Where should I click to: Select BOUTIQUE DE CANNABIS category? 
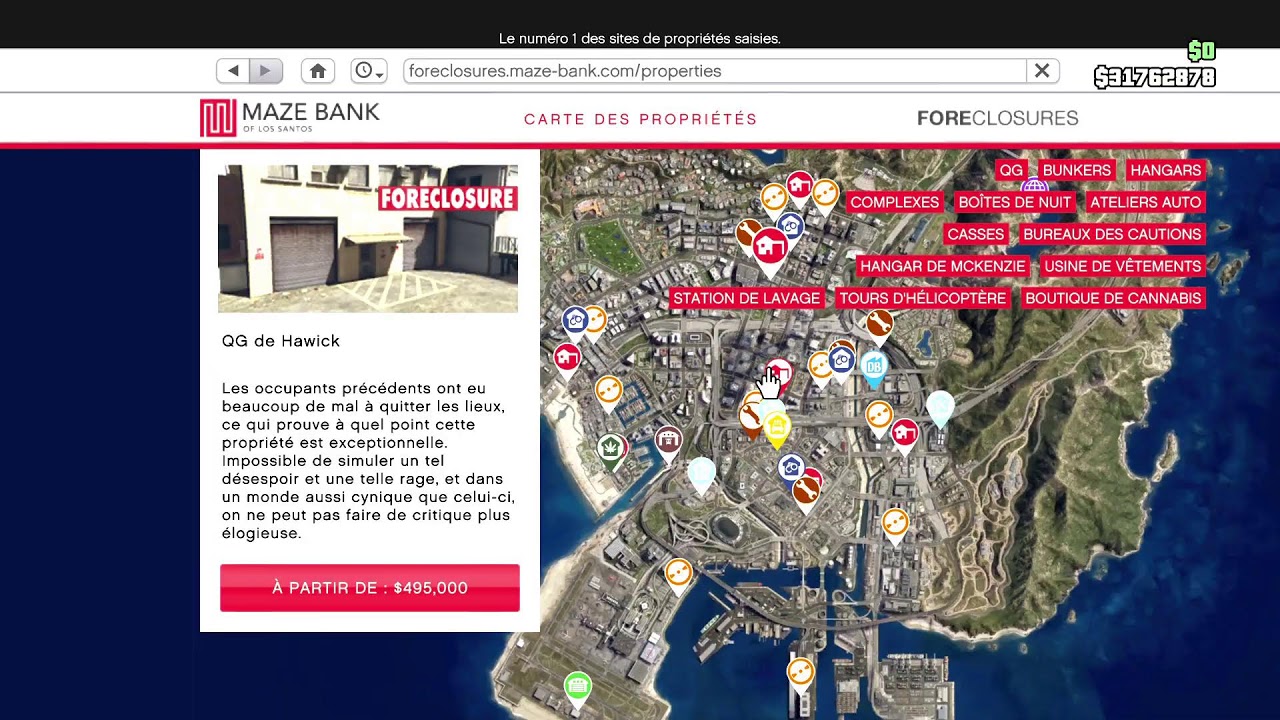1113,298
